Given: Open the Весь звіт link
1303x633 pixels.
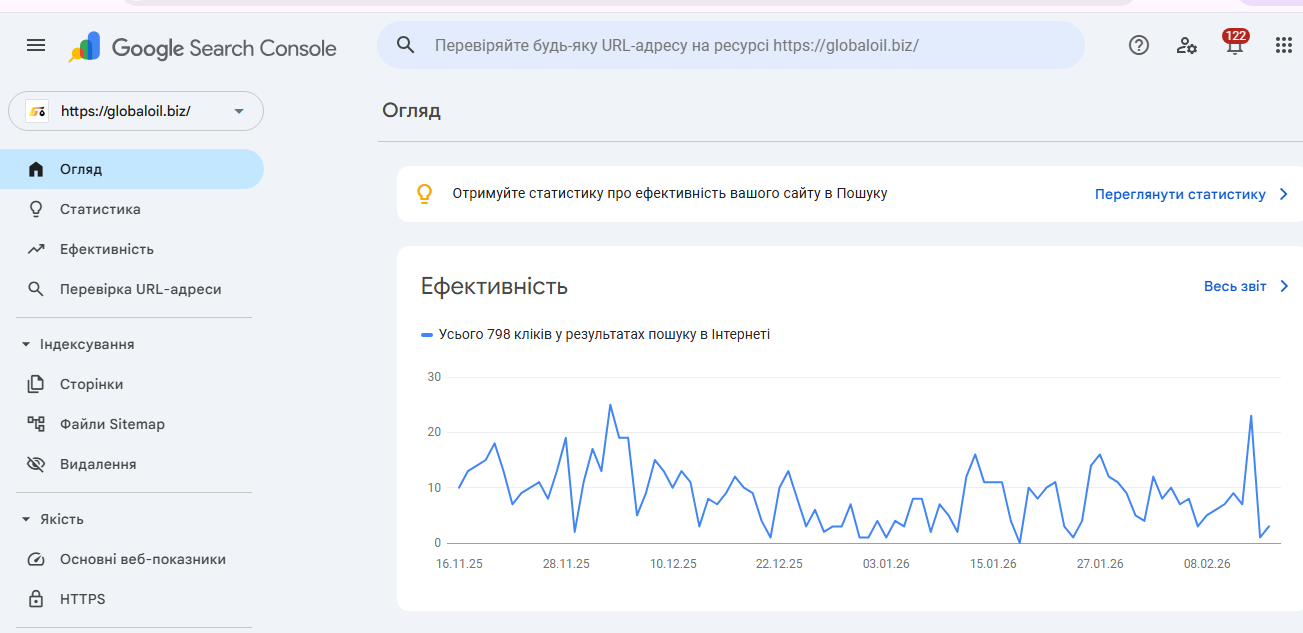Looking at the screenshot, I should (1235, 286).
